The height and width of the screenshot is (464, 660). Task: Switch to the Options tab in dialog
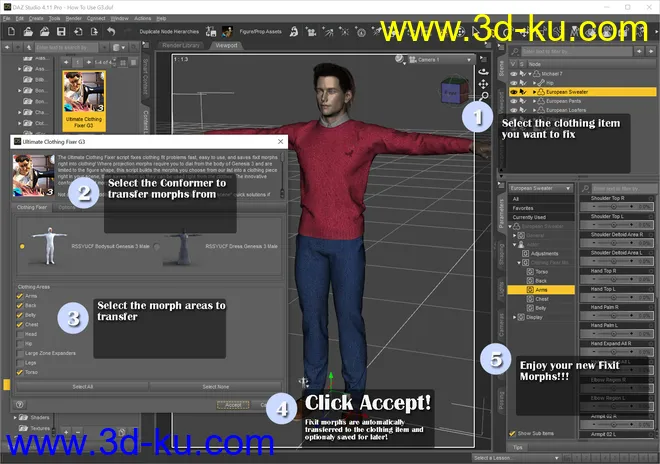[x=66, y=207]
